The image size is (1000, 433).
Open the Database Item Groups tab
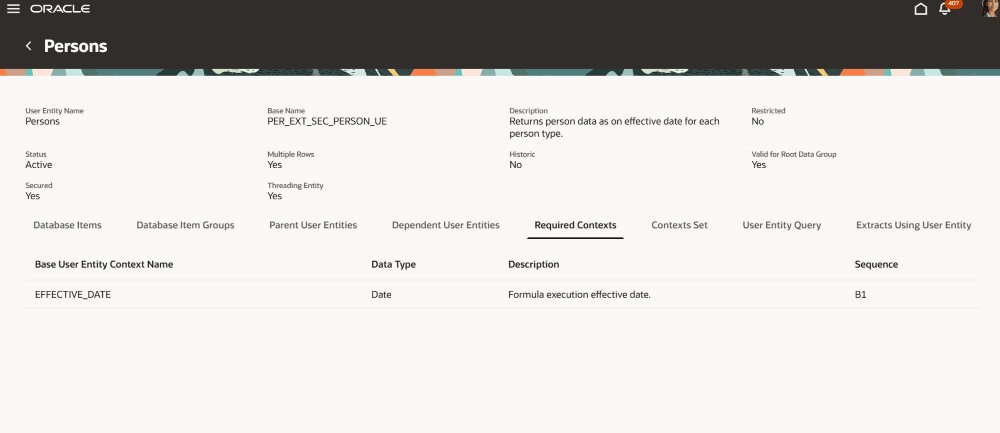click(x=186, y=225)
